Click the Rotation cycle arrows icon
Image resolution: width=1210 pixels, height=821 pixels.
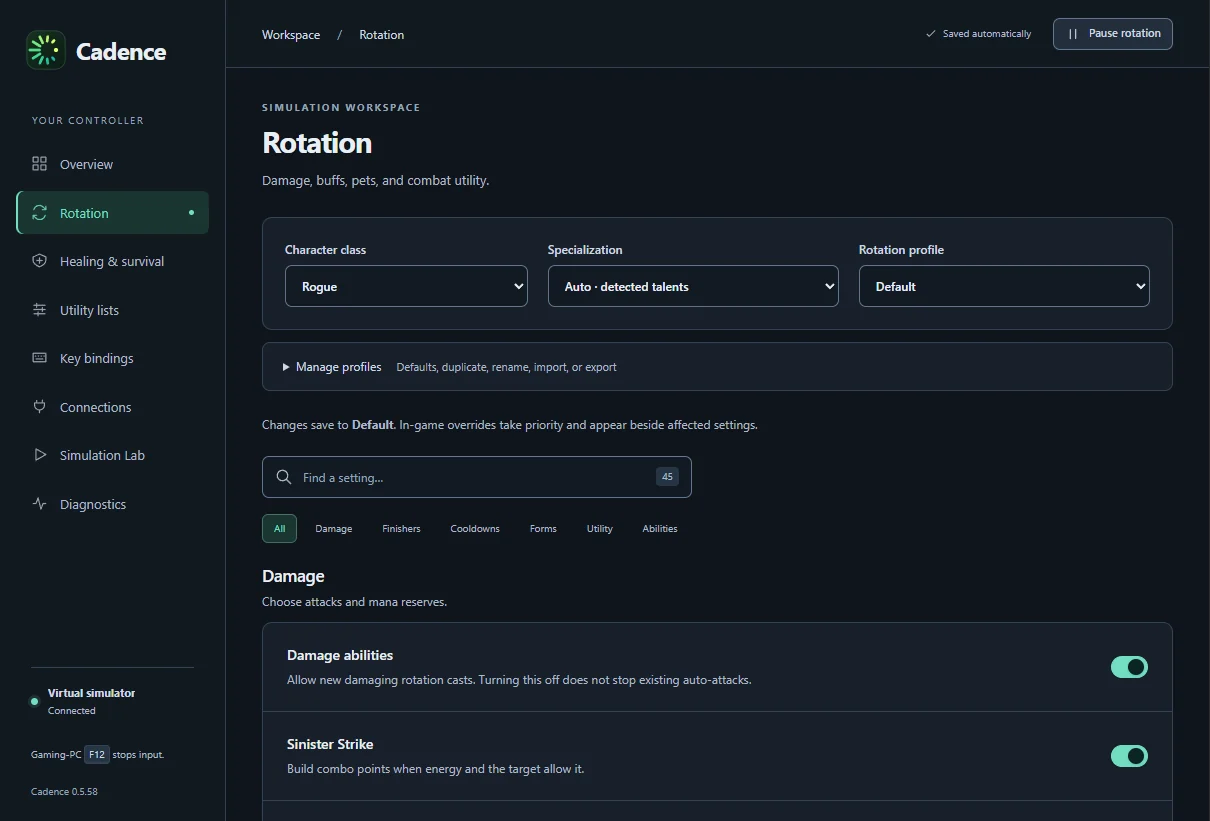pos(40,213)
